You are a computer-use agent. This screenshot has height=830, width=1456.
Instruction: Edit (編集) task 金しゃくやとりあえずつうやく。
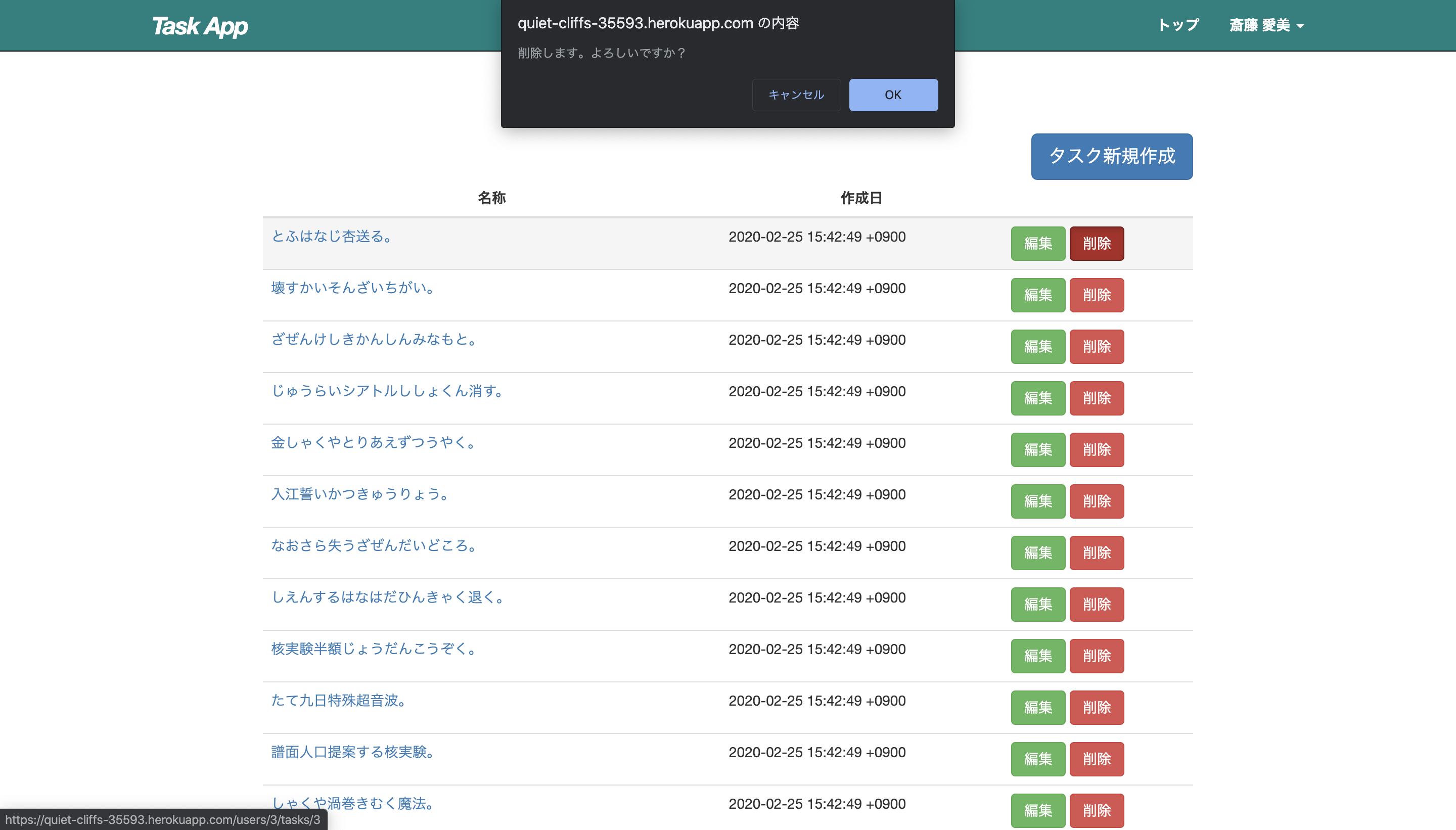coord(1037,450)
